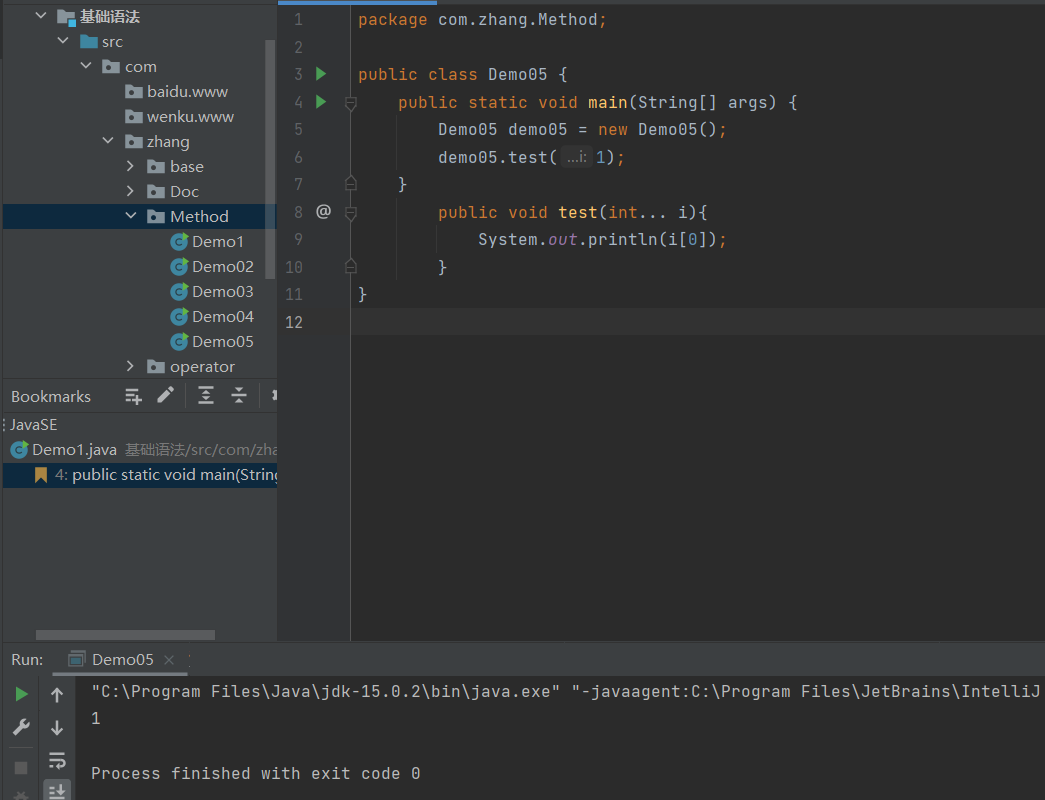The width and height of the screenshot is (1045, 800).
Task: Click the Stop process square icon
Action: pyautogui.click(x=21, y=768)
